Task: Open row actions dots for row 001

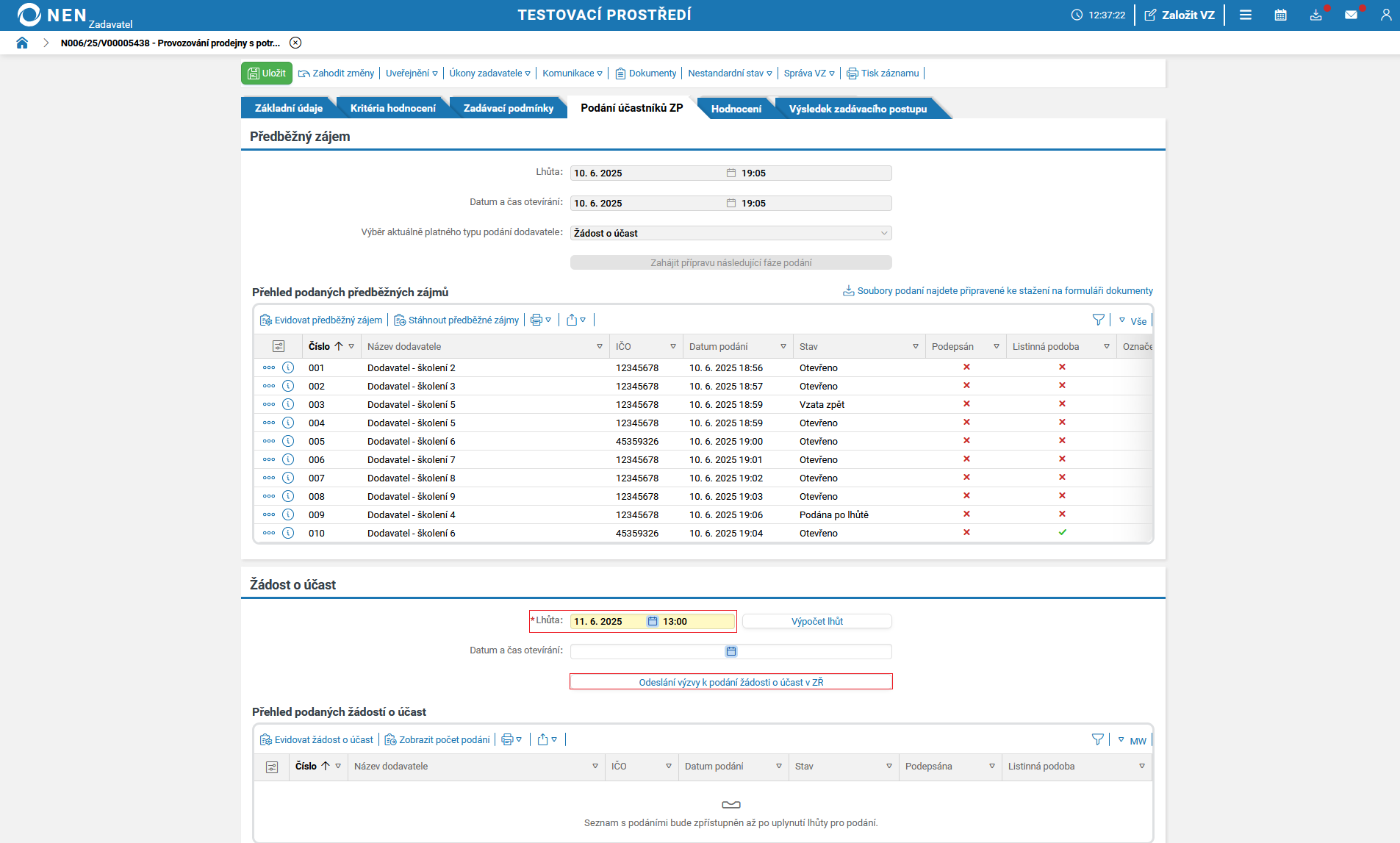Action: (x=269, y=367)
